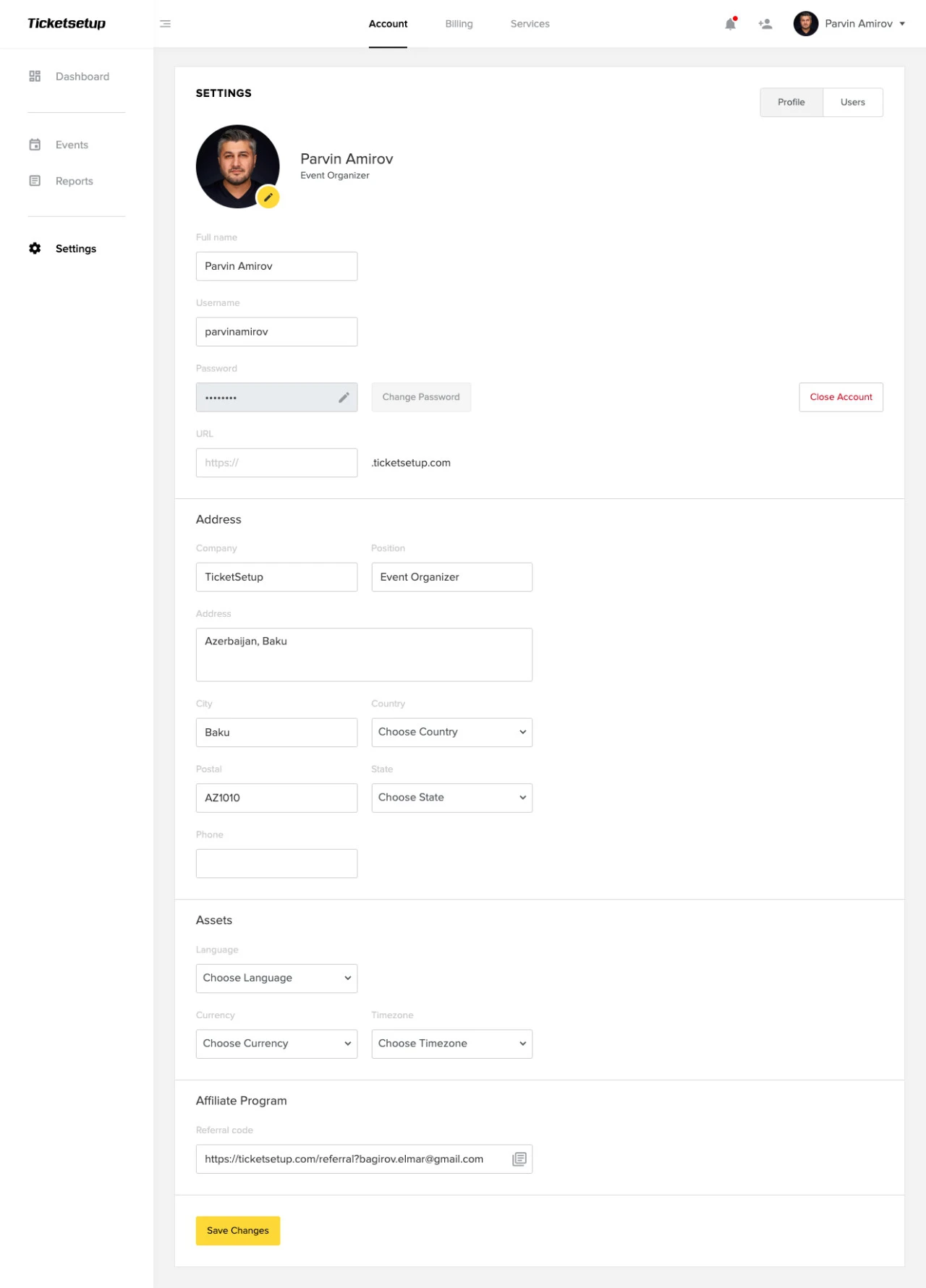
Task: Switch to the Account tab
Action: click(x=388, y=24)
